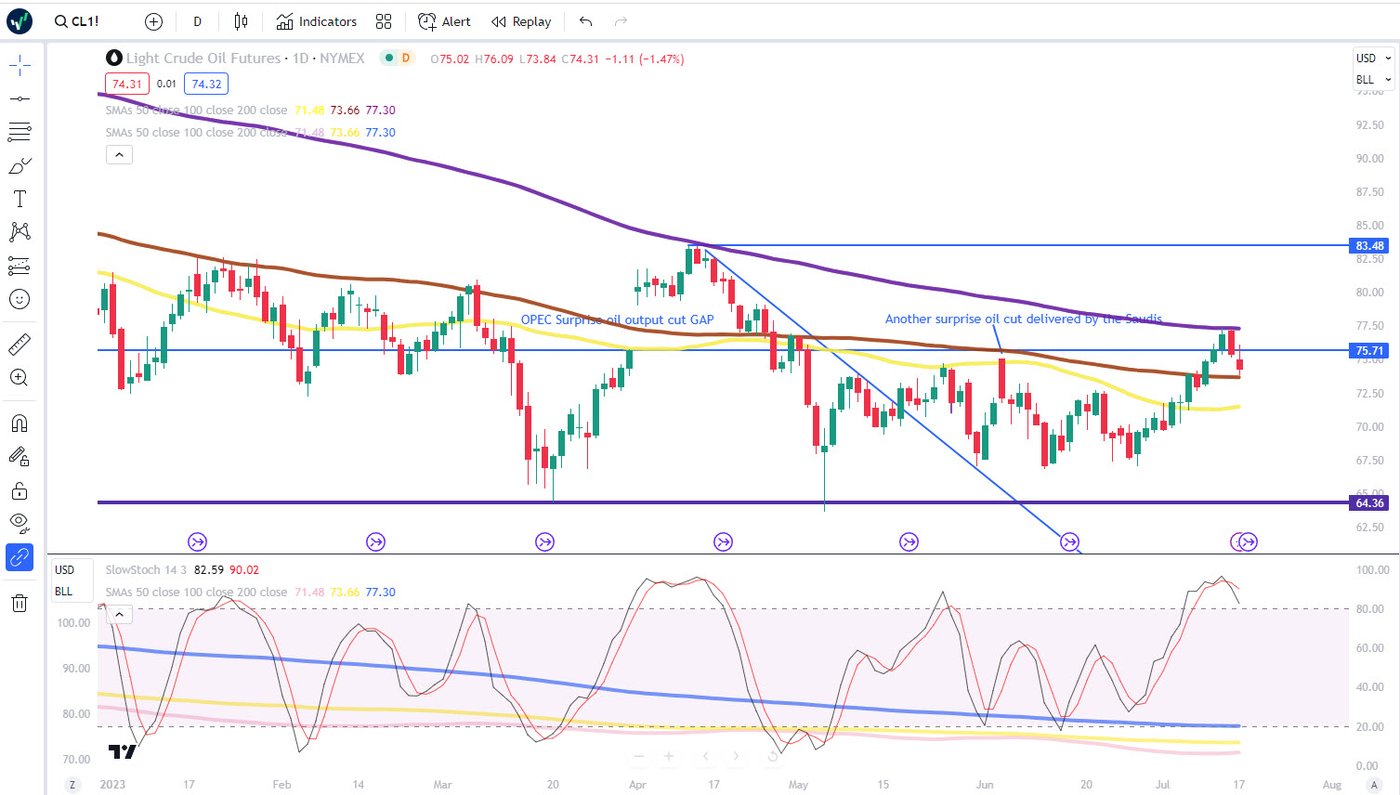Open the USD currency dropdown on price axis

pyautogui.click(x=1373, y=58)
